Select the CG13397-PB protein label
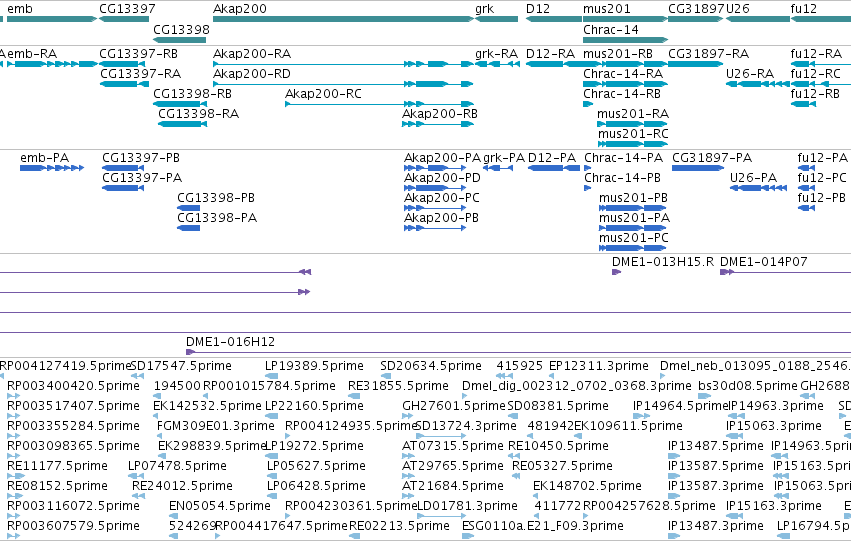 click(x=141, y=158)
